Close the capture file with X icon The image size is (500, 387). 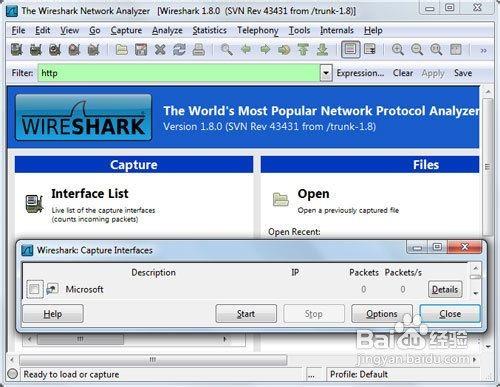click(160, 50)
